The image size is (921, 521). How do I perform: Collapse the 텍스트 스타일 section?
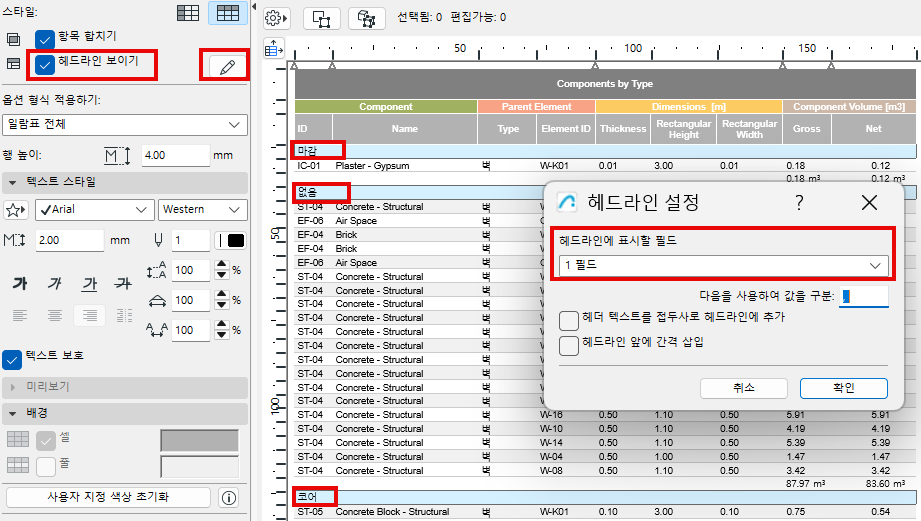click(x=12, y=182)
